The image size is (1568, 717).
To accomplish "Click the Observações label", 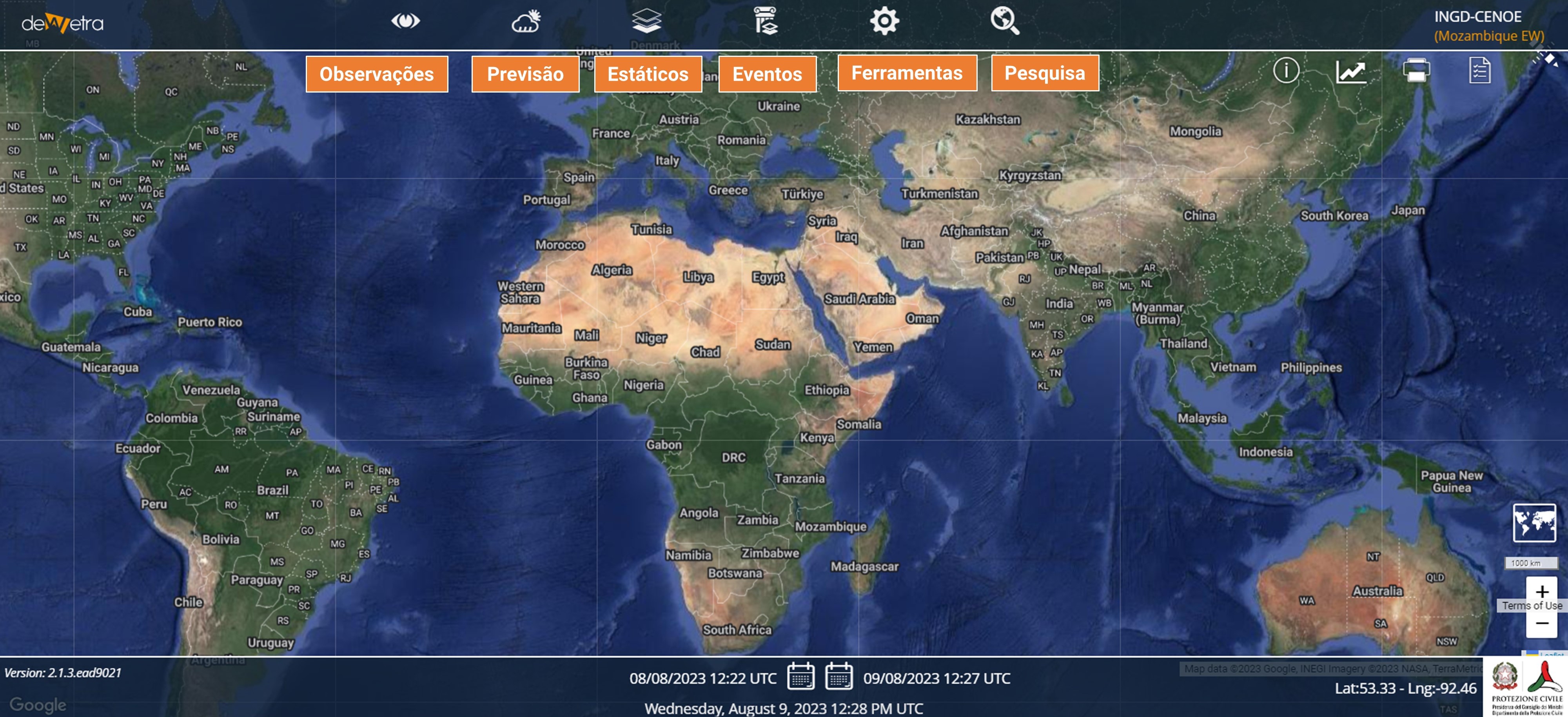I will tap(377, 74).
